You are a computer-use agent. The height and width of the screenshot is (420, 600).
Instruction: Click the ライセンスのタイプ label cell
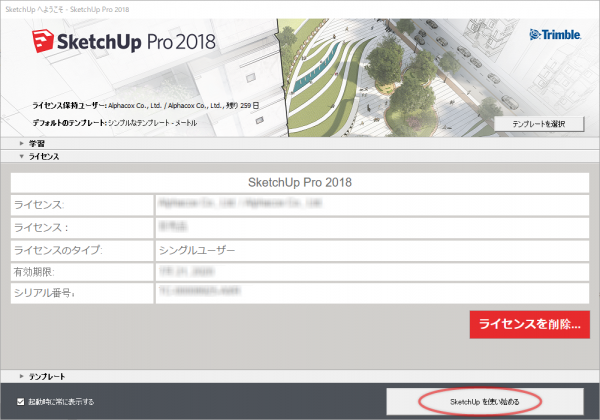82,250
